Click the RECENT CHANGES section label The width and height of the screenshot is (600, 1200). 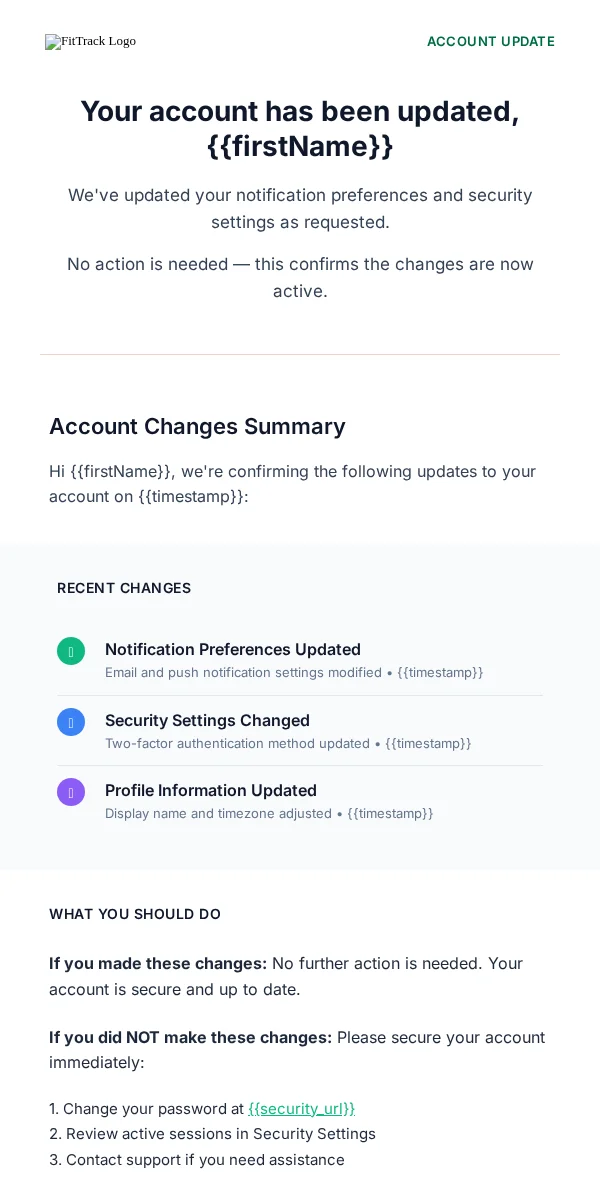pyautogui.click(x=124, y=588)
